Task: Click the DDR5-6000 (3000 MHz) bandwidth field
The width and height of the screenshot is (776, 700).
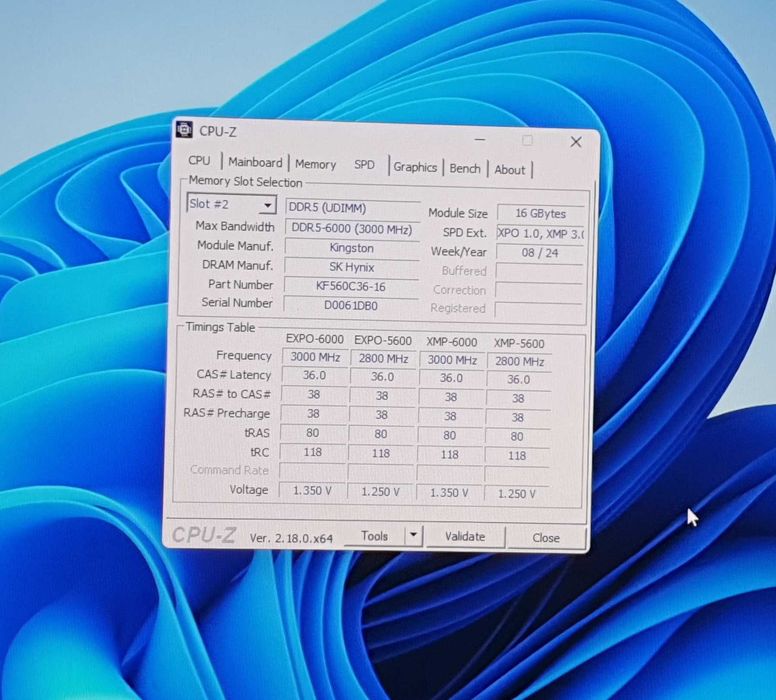Action: coord(352,229)
